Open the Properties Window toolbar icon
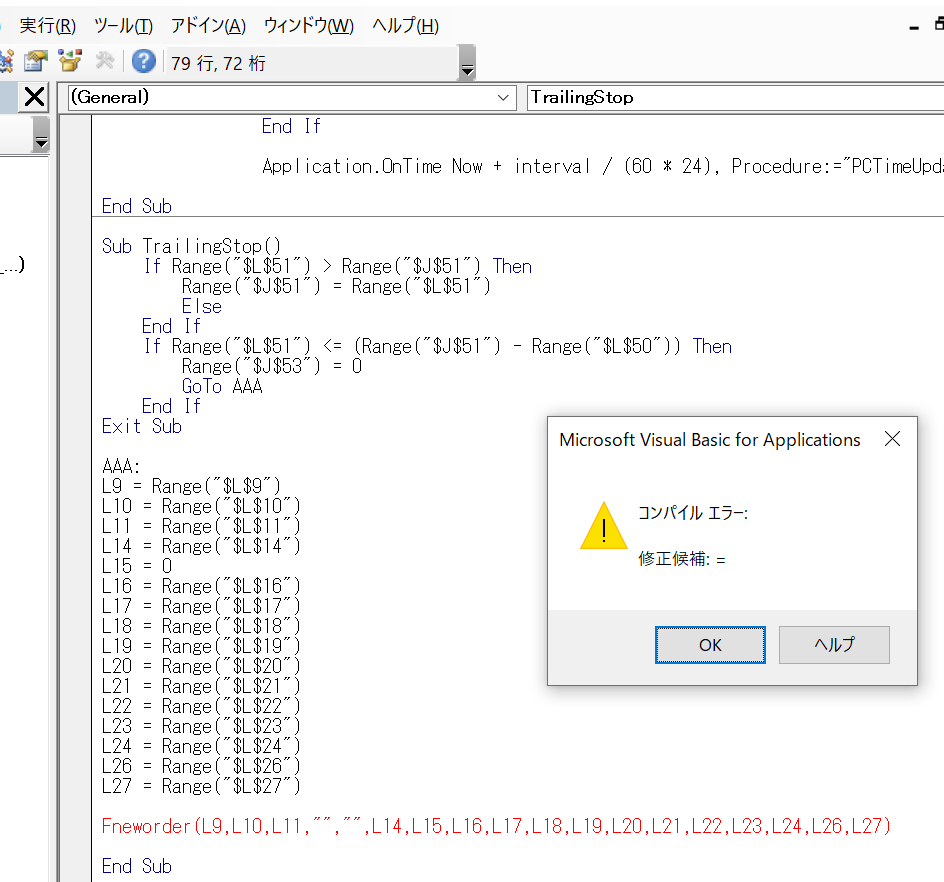Viewport: 944px width, 882px height. tap(36, 62)
